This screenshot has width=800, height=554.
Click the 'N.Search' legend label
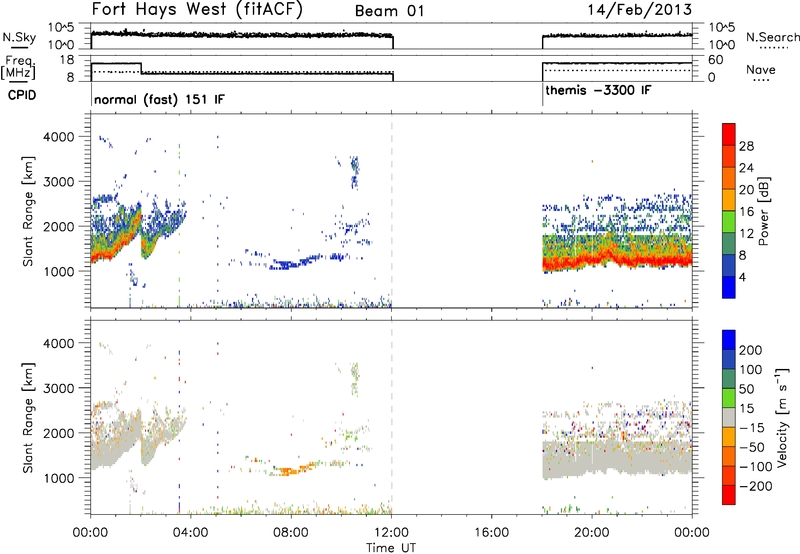[772, 37]
